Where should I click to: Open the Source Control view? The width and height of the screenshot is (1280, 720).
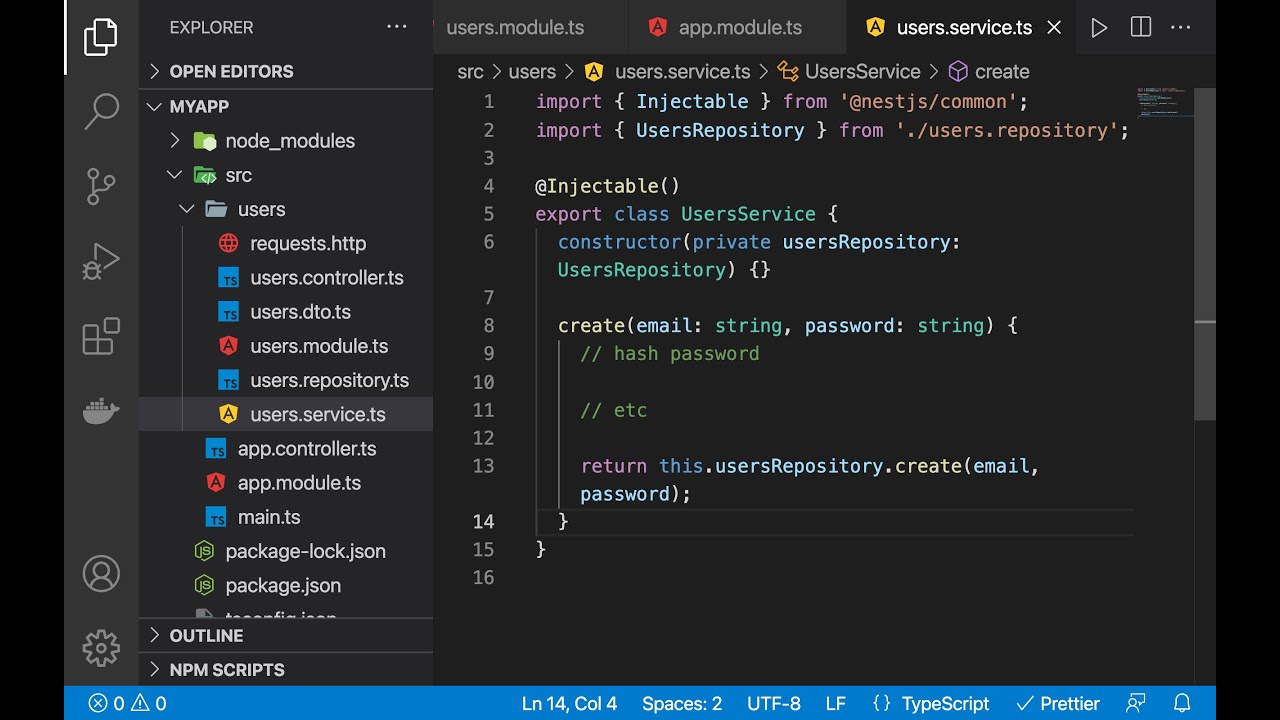coord(101,186)
